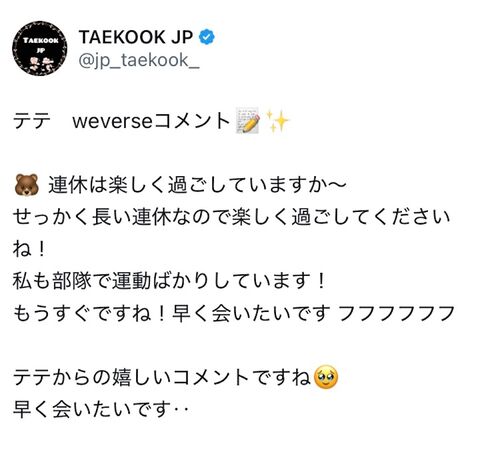Select the line 連休は楽しく過ごしていますか
500x452 pixels.
197,185
